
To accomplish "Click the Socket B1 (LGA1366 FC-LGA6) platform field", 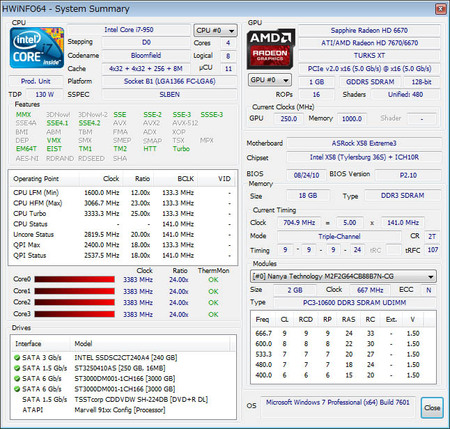I will coord(170,81).
